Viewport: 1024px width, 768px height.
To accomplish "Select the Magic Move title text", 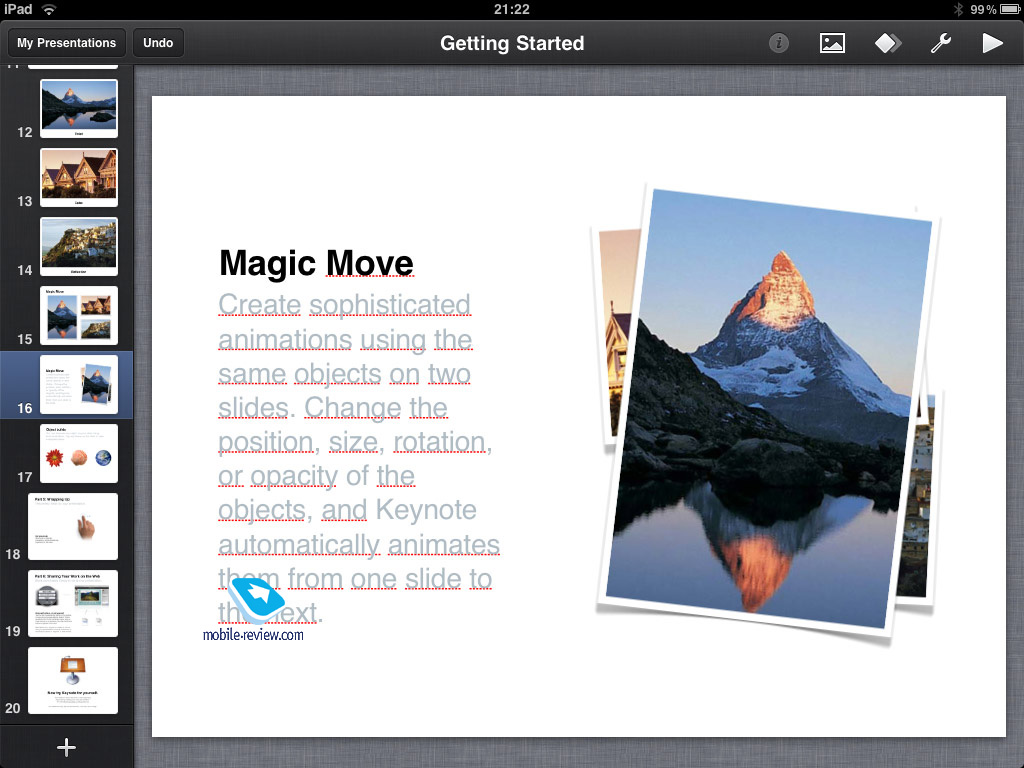I will [316, 264].
